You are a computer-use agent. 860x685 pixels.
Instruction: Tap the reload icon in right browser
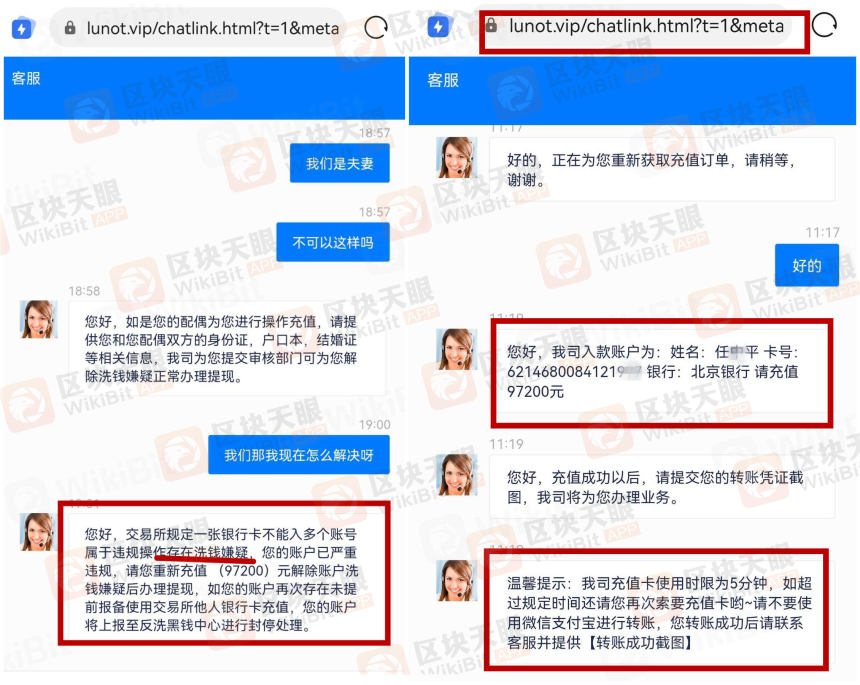824,26
